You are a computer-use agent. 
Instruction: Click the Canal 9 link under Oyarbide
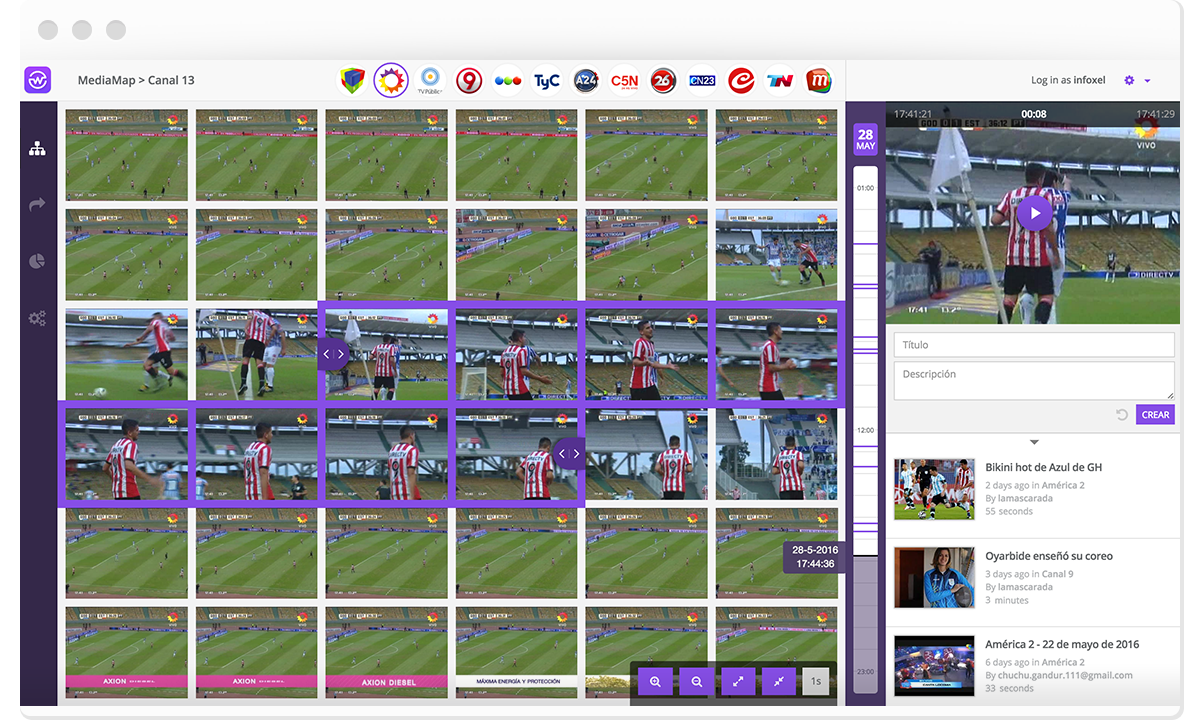[x=1057, y=574]
